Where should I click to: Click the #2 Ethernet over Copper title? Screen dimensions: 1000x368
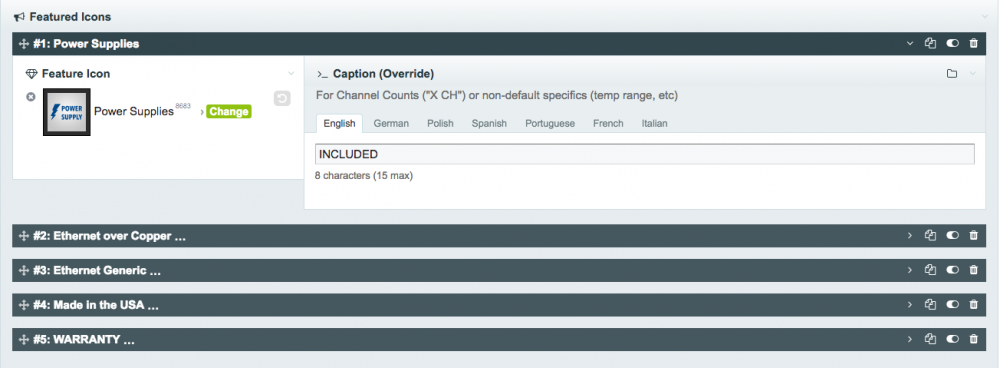(x=109, y=236)
